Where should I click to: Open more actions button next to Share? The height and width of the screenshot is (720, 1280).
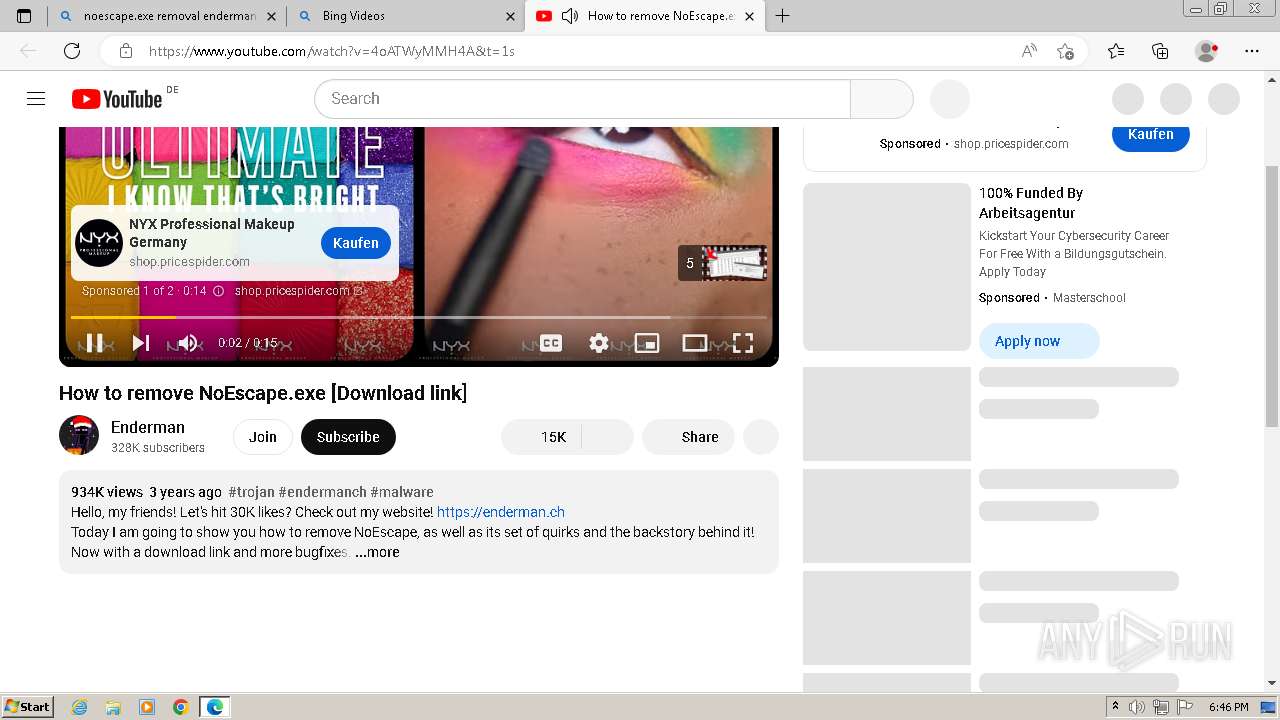click(x=761, y=437)
